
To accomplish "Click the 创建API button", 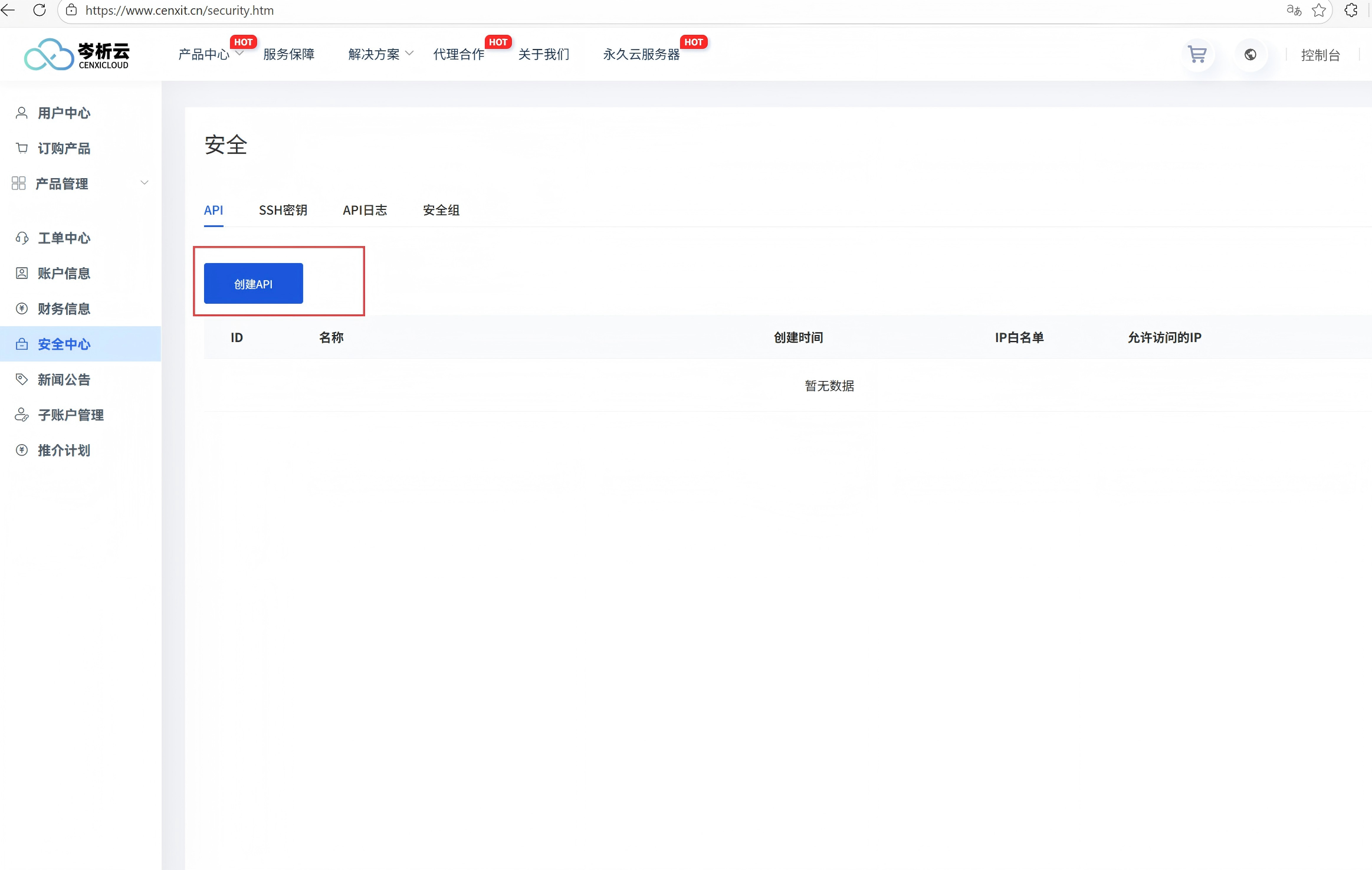I will 253,284.
